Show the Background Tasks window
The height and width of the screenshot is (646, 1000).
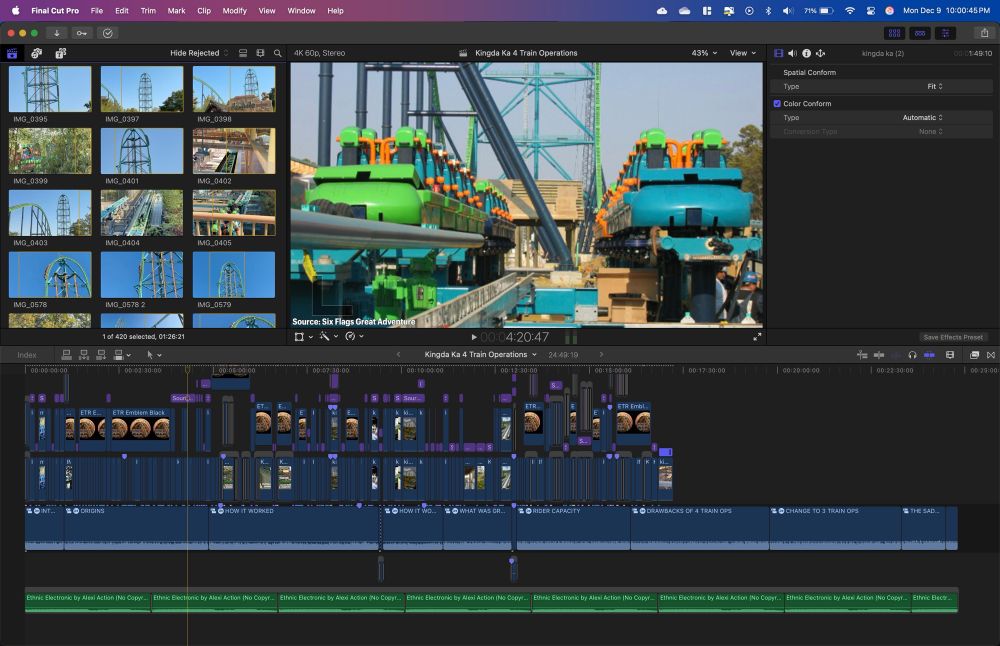click(108, 33)
